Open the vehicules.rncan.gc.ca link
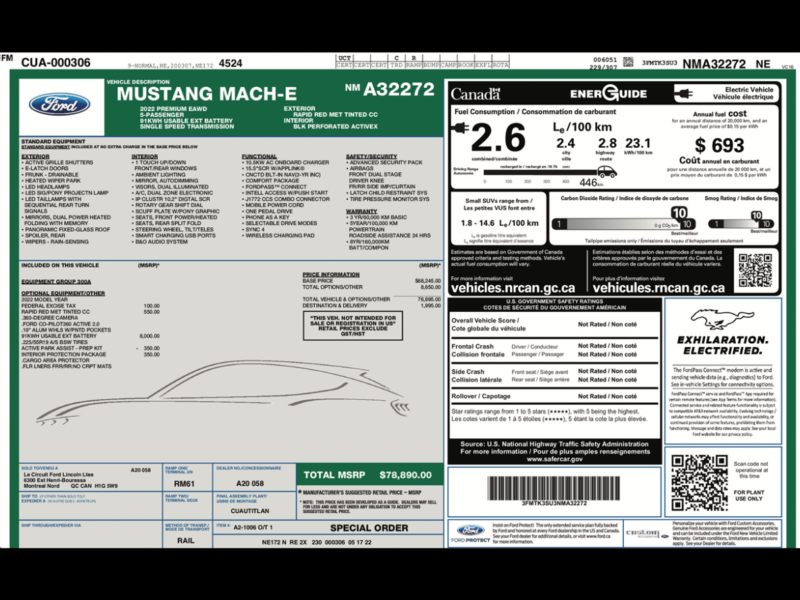The image size is (800, 600). (x=659, y=288)
